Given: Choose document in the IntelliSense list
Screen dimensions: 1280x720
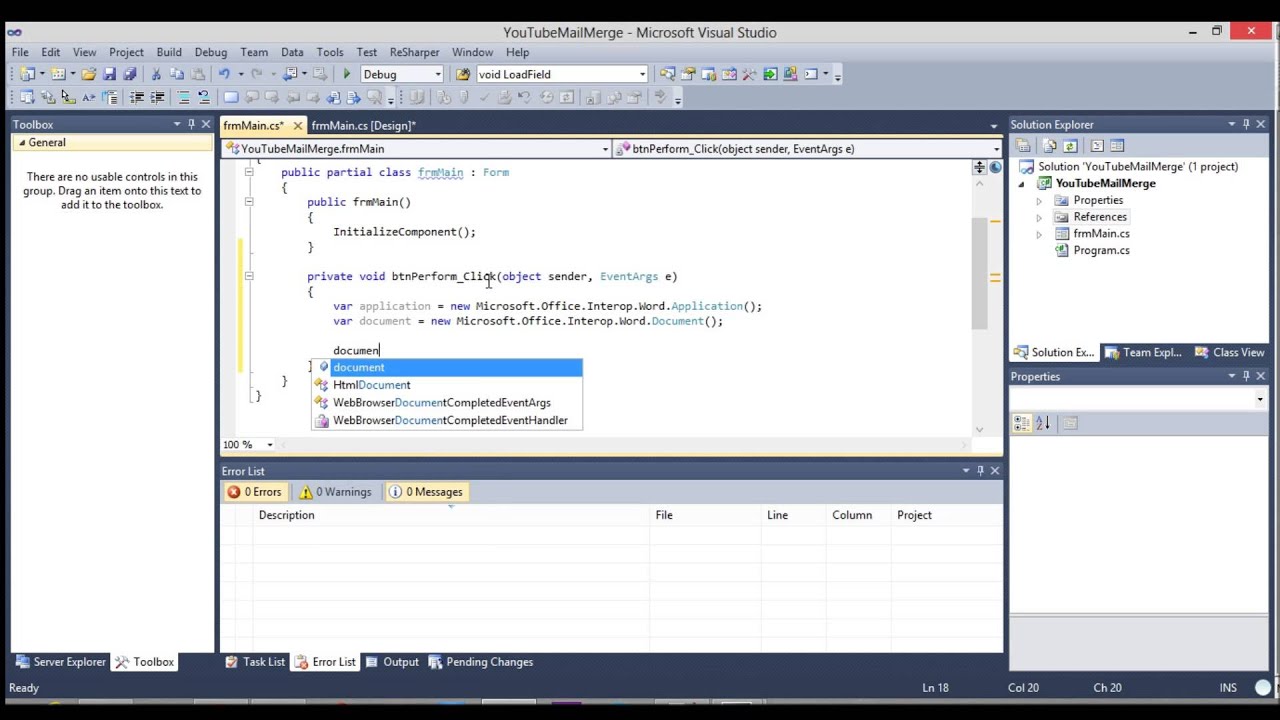Looking at the screenshot, I should [x=447, y=367].
